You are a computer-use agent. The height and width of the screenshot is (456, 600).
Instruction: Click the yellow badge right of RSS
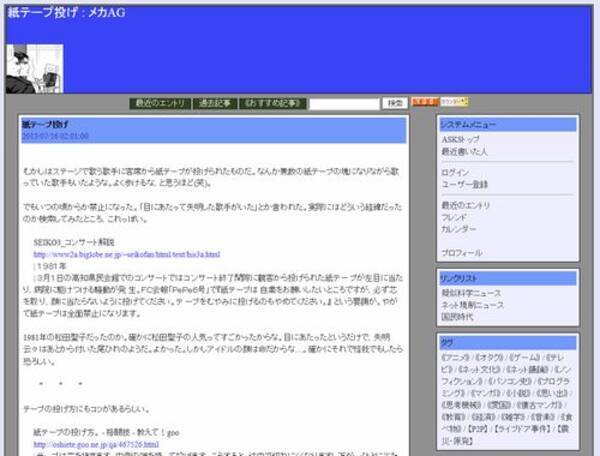pyautogui.click(x=453, y=102)
